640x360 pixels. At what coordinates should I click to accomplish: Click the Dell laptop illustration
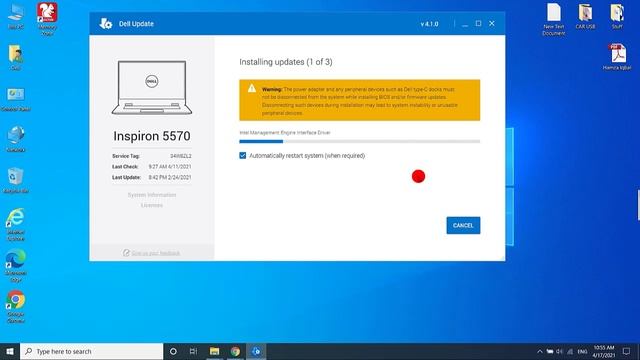point(152,87)
